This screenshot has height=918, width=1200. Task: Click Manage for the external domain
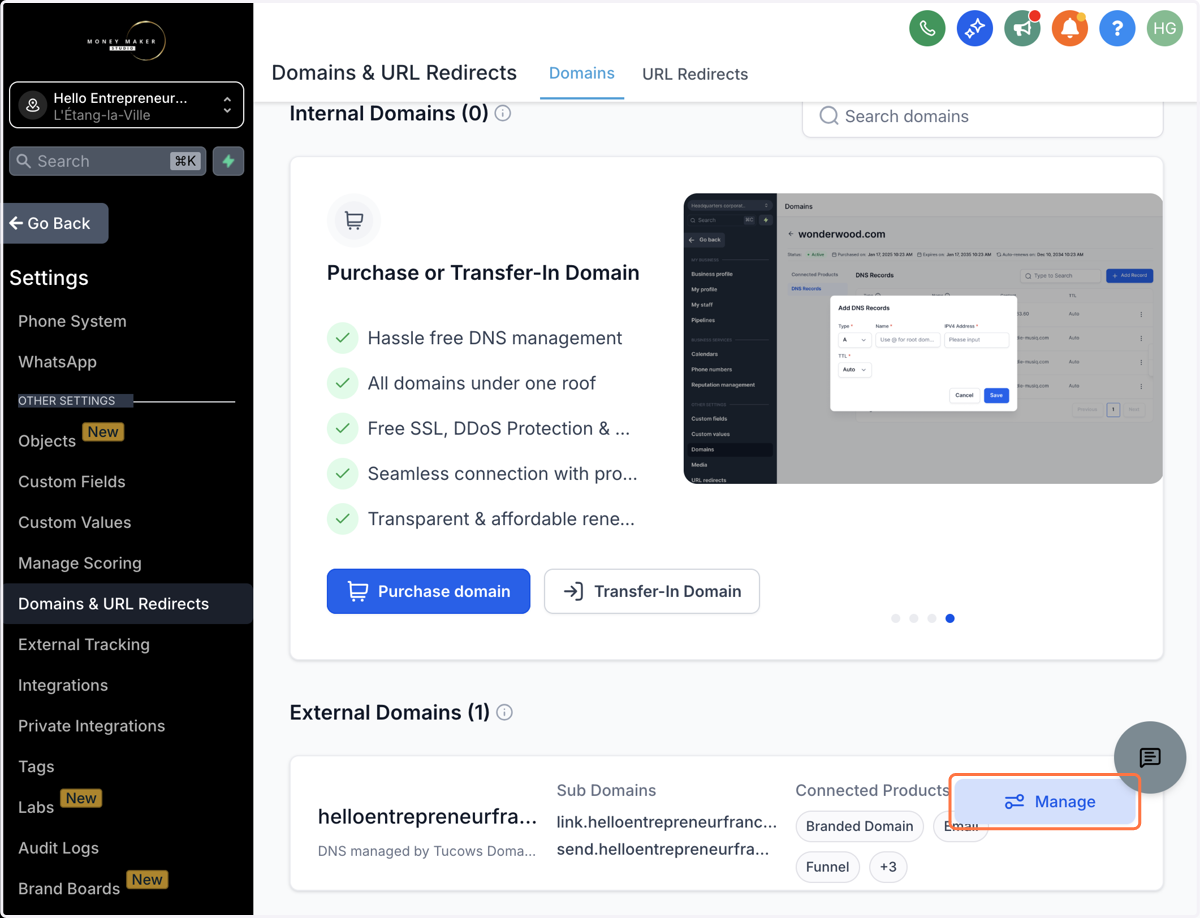tap(1046, 802)
